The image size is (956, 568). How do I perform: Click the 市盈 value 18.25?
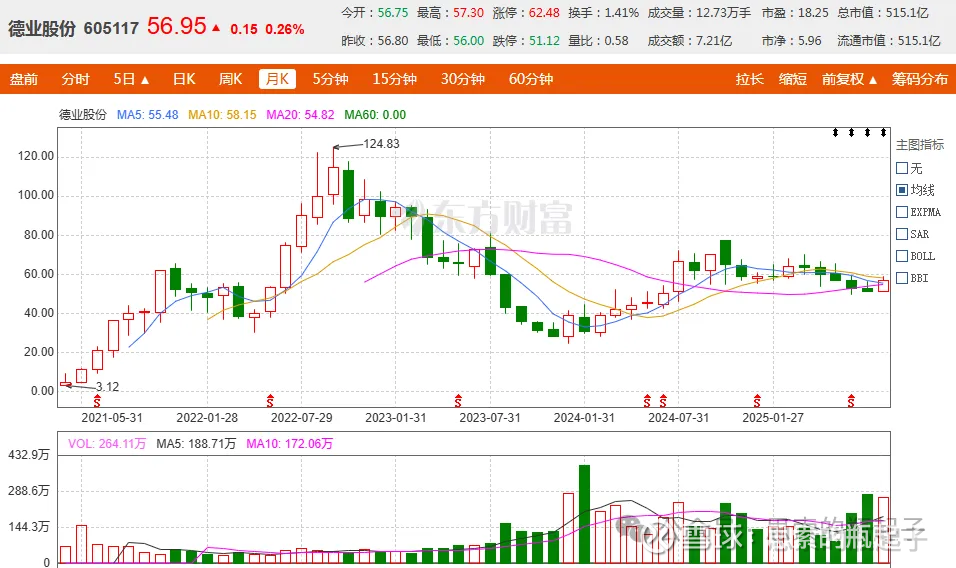[x=813, y=13]
